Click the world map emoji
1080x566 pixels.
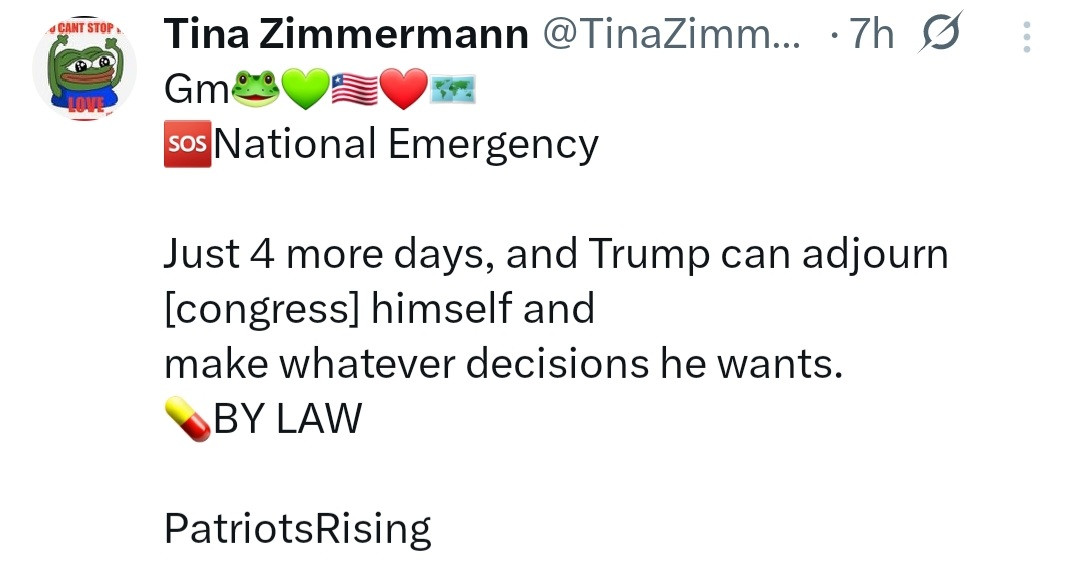coord(453,90)
